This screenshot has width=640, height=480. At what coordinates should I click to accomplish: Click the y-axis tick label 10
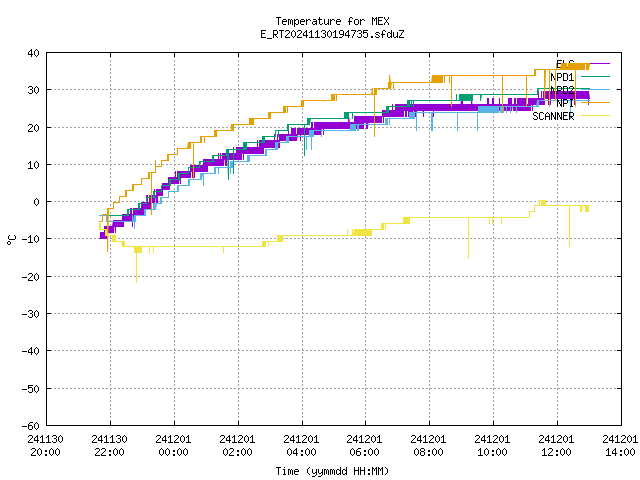pyautogui.click(x=33, y=165)
